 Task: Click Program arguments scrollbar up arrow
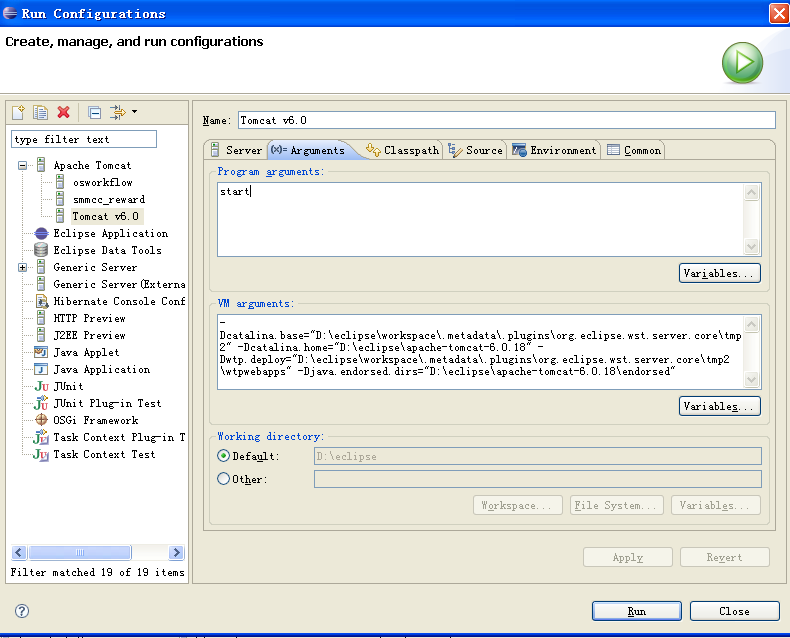(x=751, y=193)
